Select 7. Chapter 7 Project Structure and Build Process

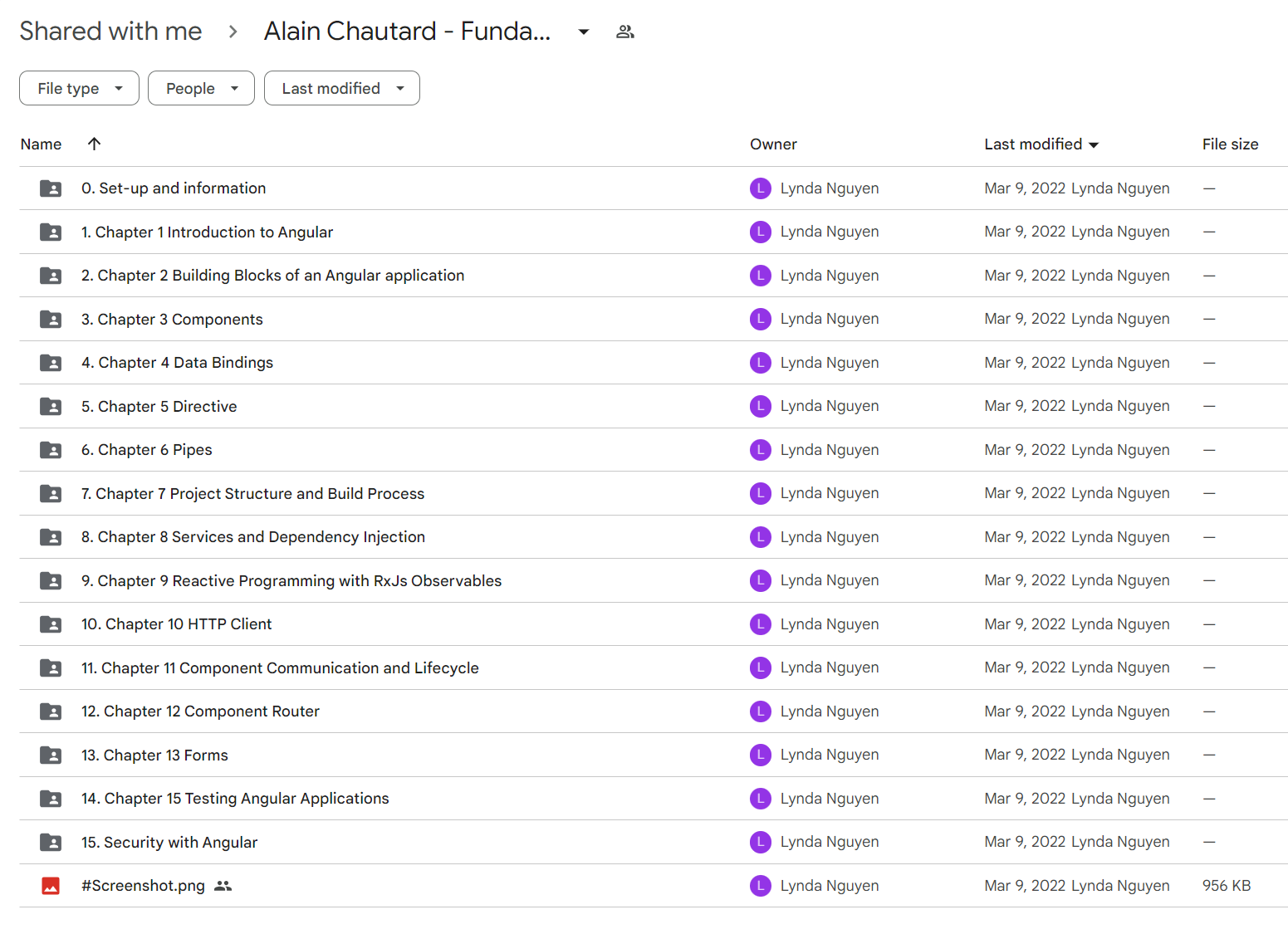(252, 494)
